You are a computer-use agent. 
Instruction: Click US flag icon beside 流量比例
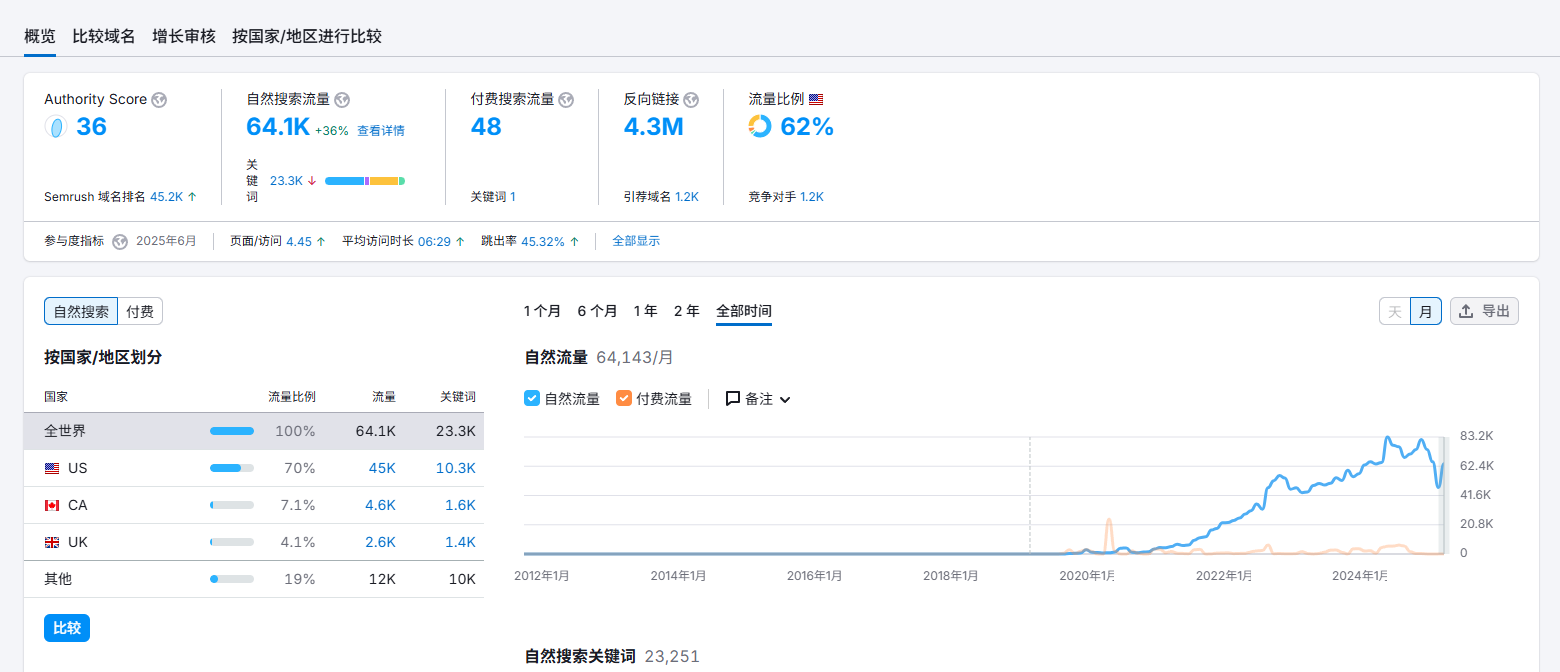coord(816,100)
